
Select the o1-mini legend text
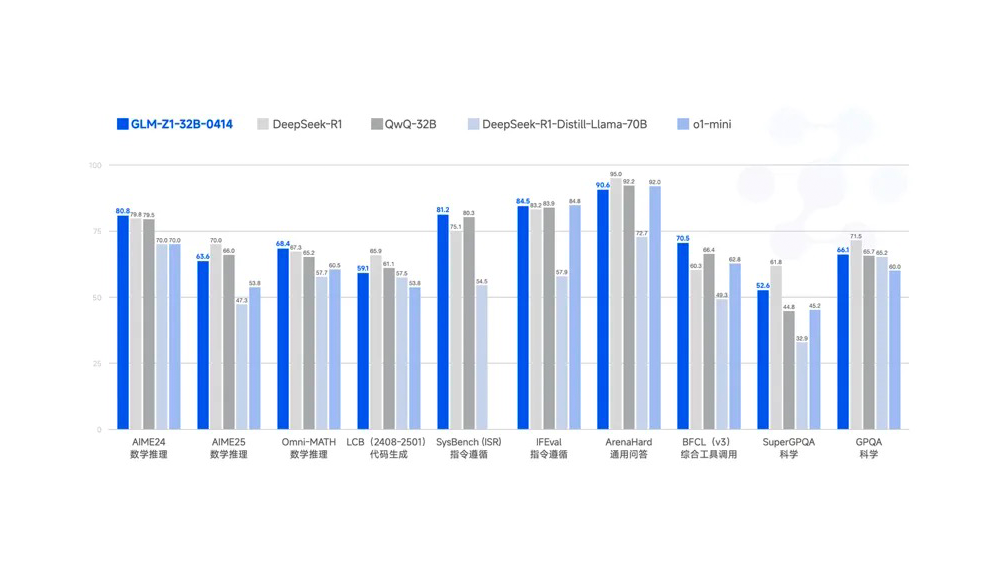713,124
